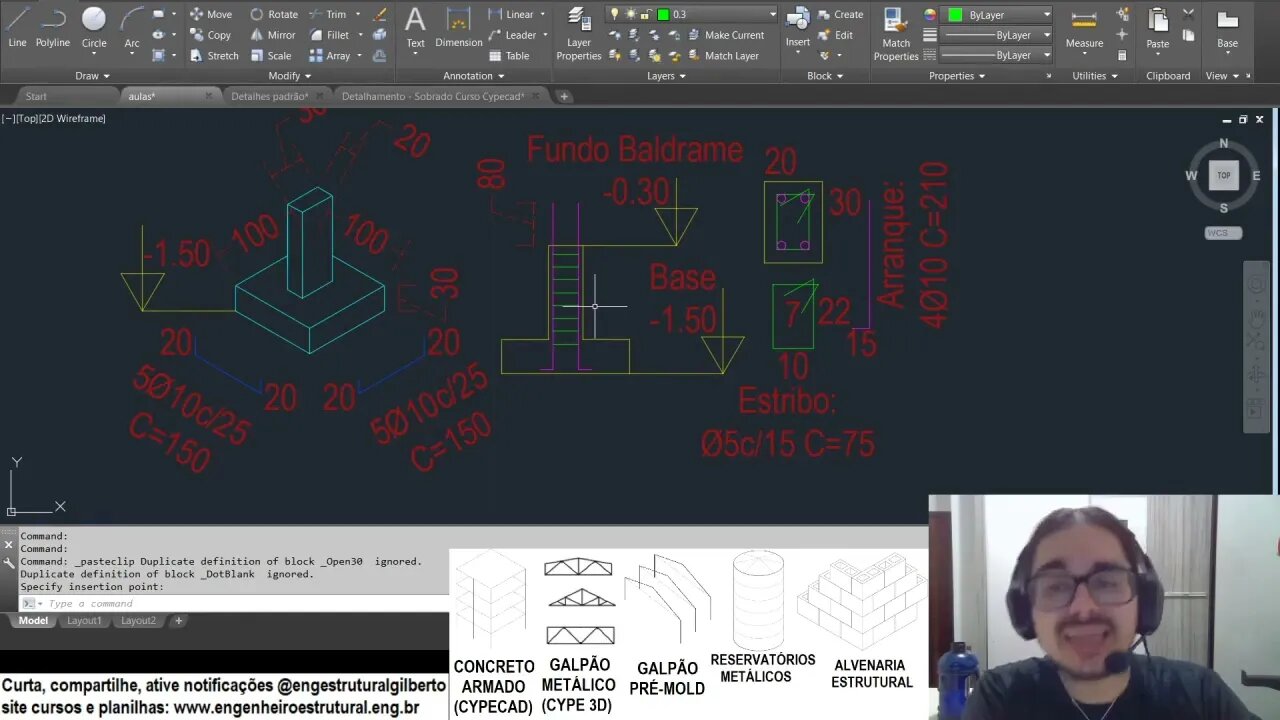Click the rectangle tool icon
Viewport: 1280px width, 720px height.
(x=158, y=14)
